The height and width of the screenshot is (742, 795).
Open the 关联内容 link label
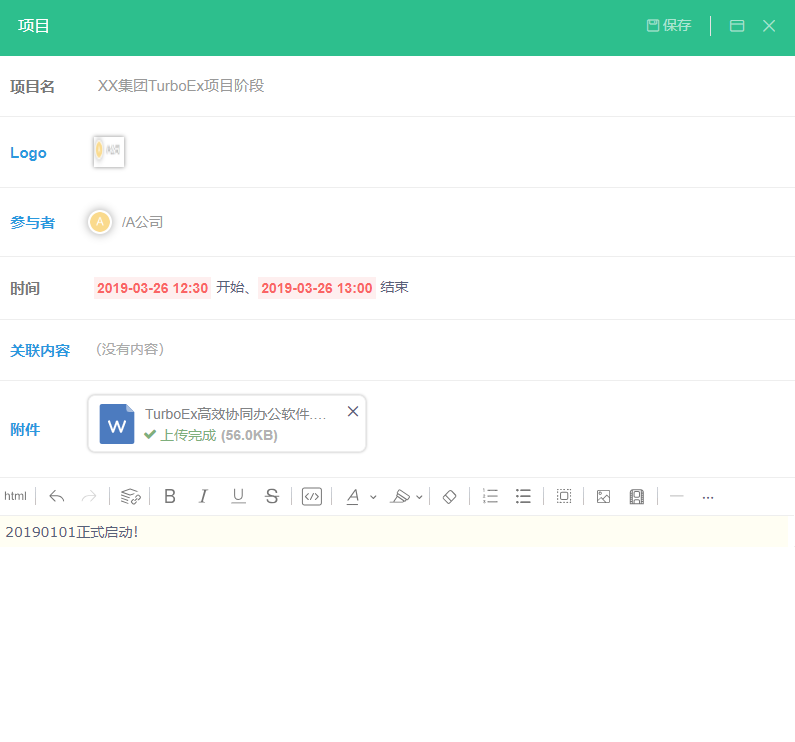40,350
